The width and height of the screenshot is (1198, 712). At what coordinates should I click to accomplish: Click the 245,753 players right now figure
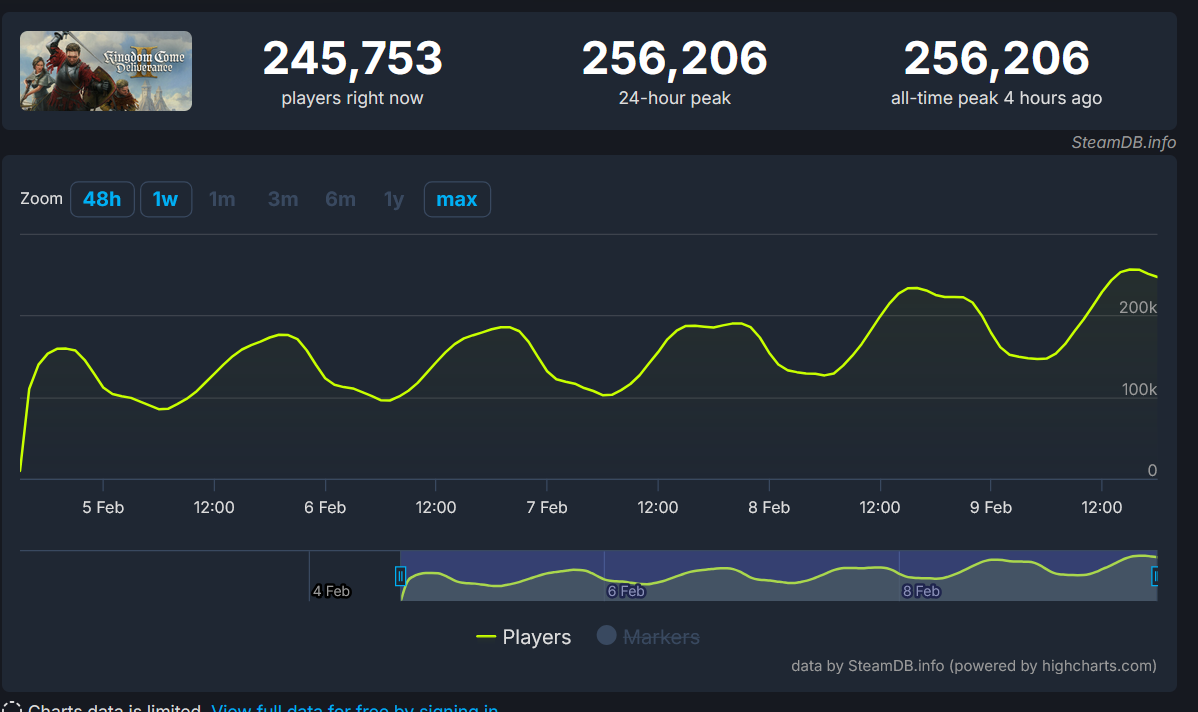point(352,58)
